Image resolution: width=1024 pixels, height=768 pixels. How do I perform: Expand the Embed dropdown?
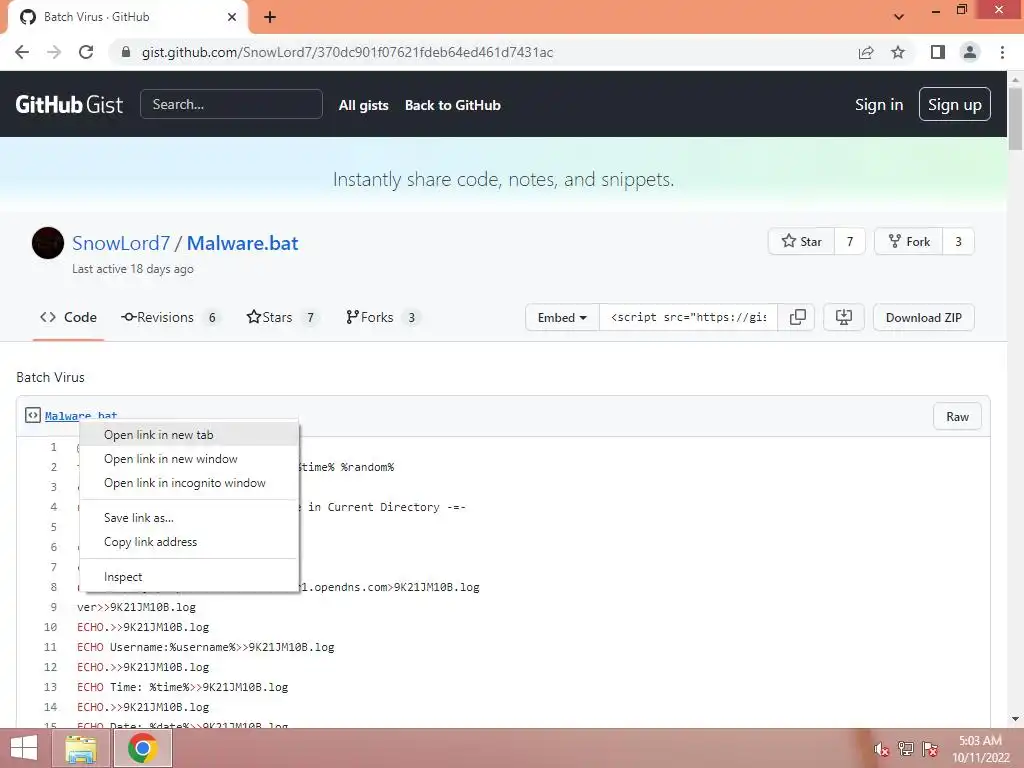[x=562, y=317]
